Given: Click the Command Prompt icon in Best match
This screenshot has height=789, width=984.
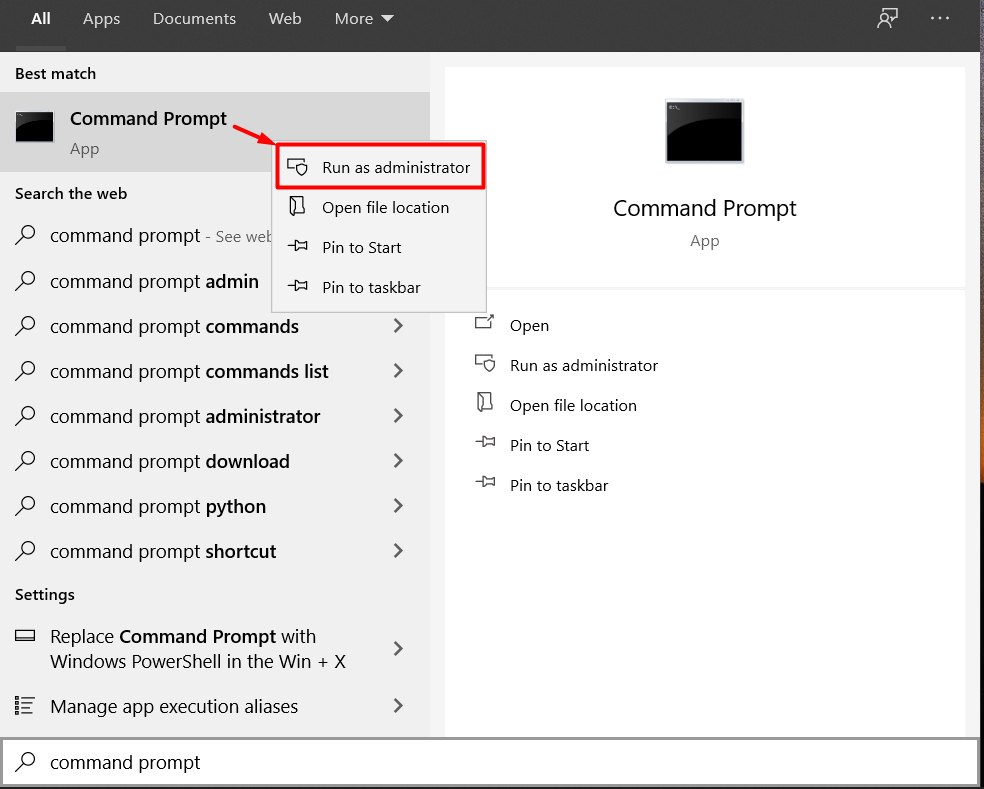Looking at the screenshot, I should (35, 127).
